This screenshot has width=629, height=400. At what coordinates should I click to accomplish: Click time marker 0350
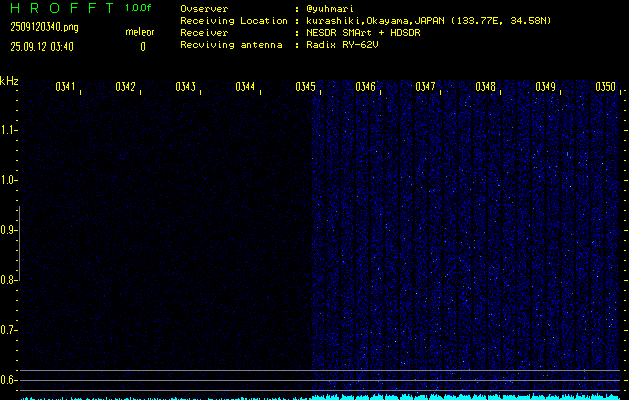[605, 87]
